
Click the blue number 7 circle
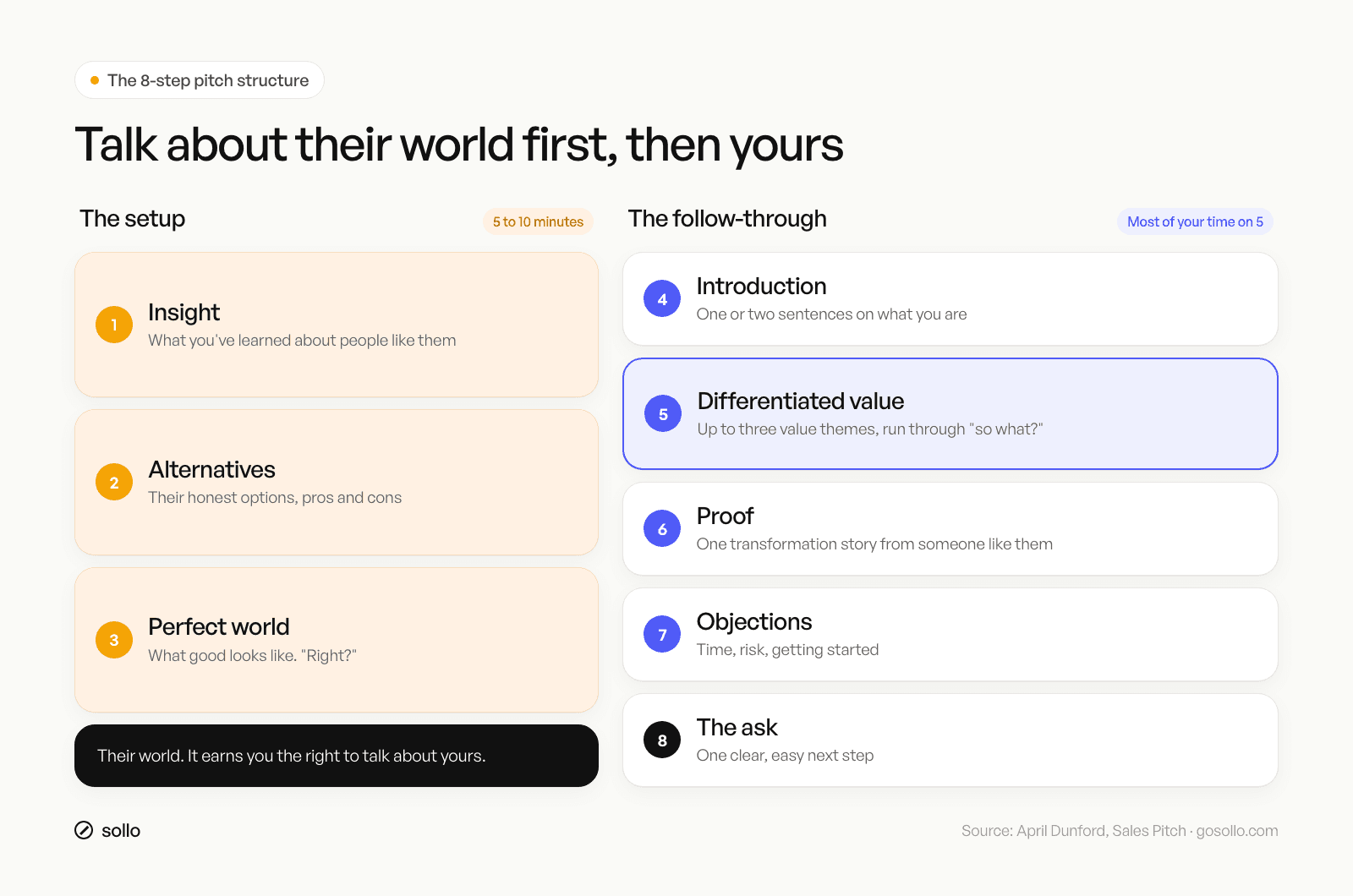(662, 635)
